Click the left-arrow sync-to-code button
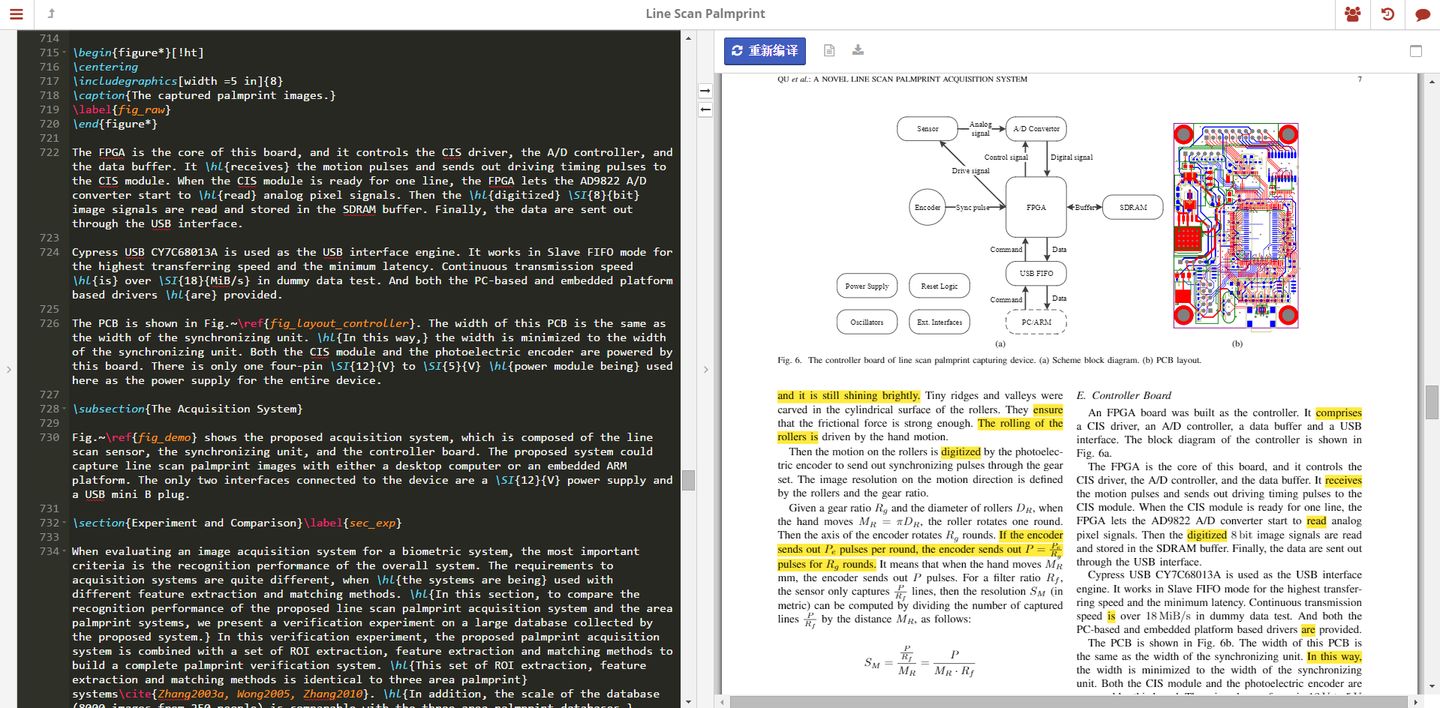Viewport: 1440px width, 708px height. point(705,109)
